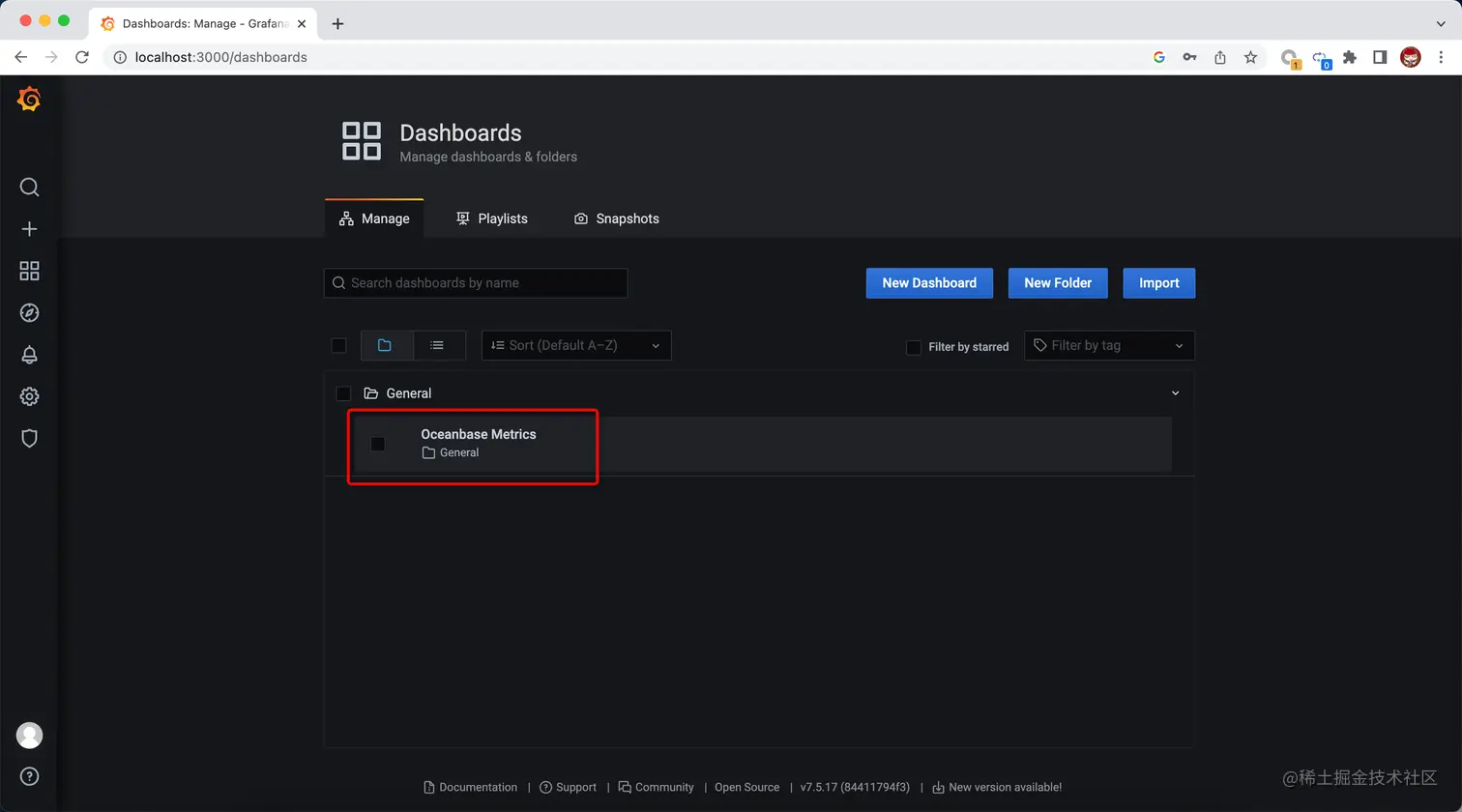Bookmark this page with star icon
Screen dimensions: 1462x812
tap(1250, 57)
